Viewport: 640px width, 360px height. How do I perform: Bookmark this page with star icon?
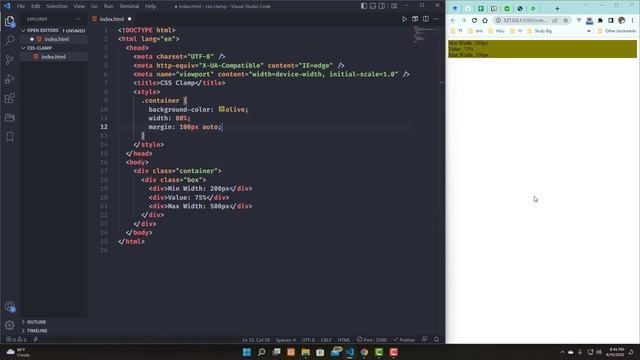coord(565,20)
